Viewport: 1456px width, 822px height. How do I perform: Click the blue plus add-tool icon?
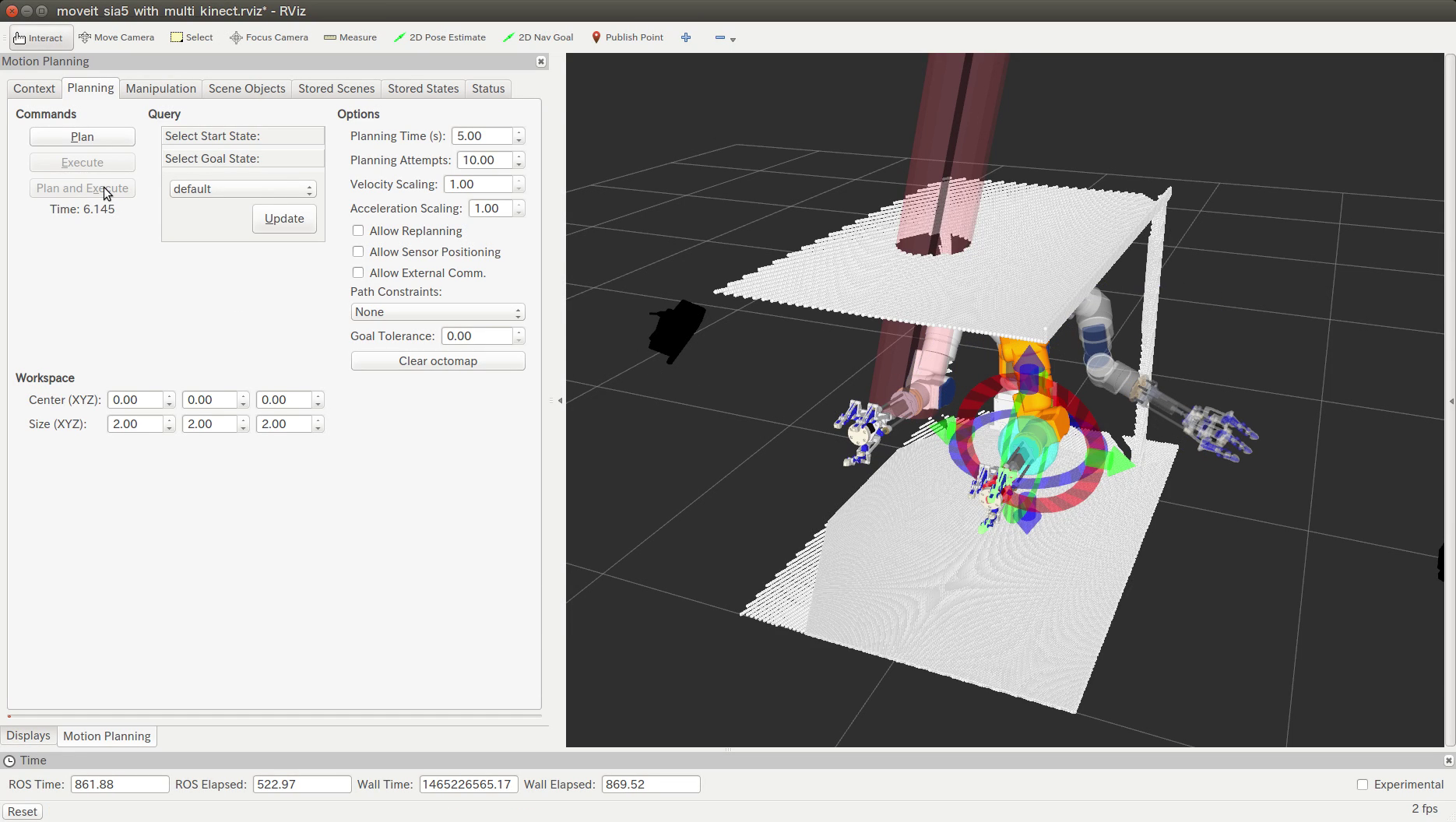(686, 37)
